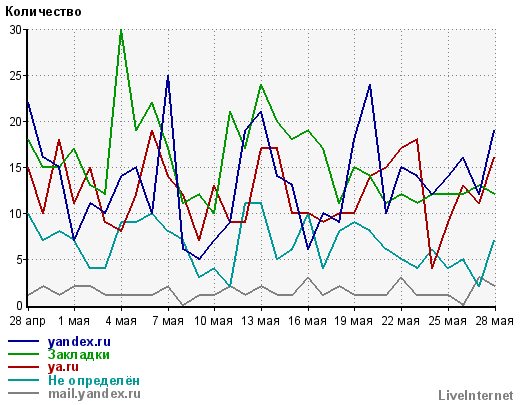Image resolution: width=520 pixels, height=405 pixels.
Task: Click the 19 мая date label
Action: [354, 321]
